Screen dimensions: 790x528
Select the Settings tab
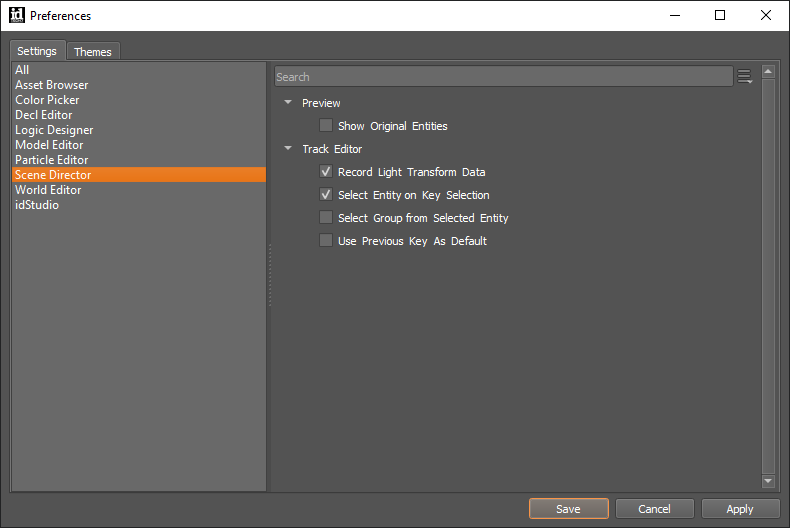[37, 51]
